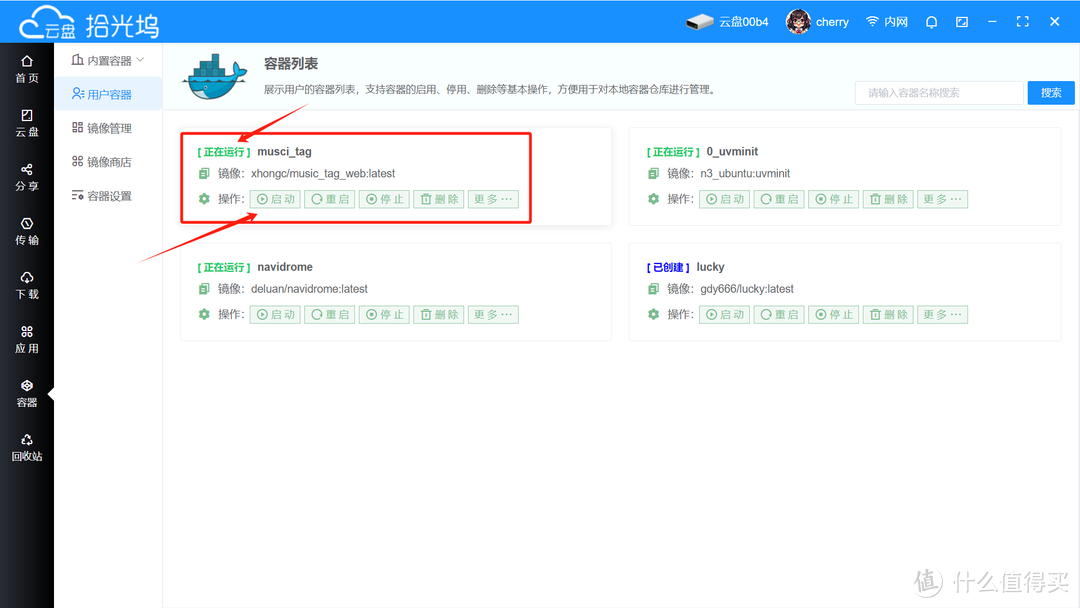Start the musci_tag container with 启动

click(275, 198)
